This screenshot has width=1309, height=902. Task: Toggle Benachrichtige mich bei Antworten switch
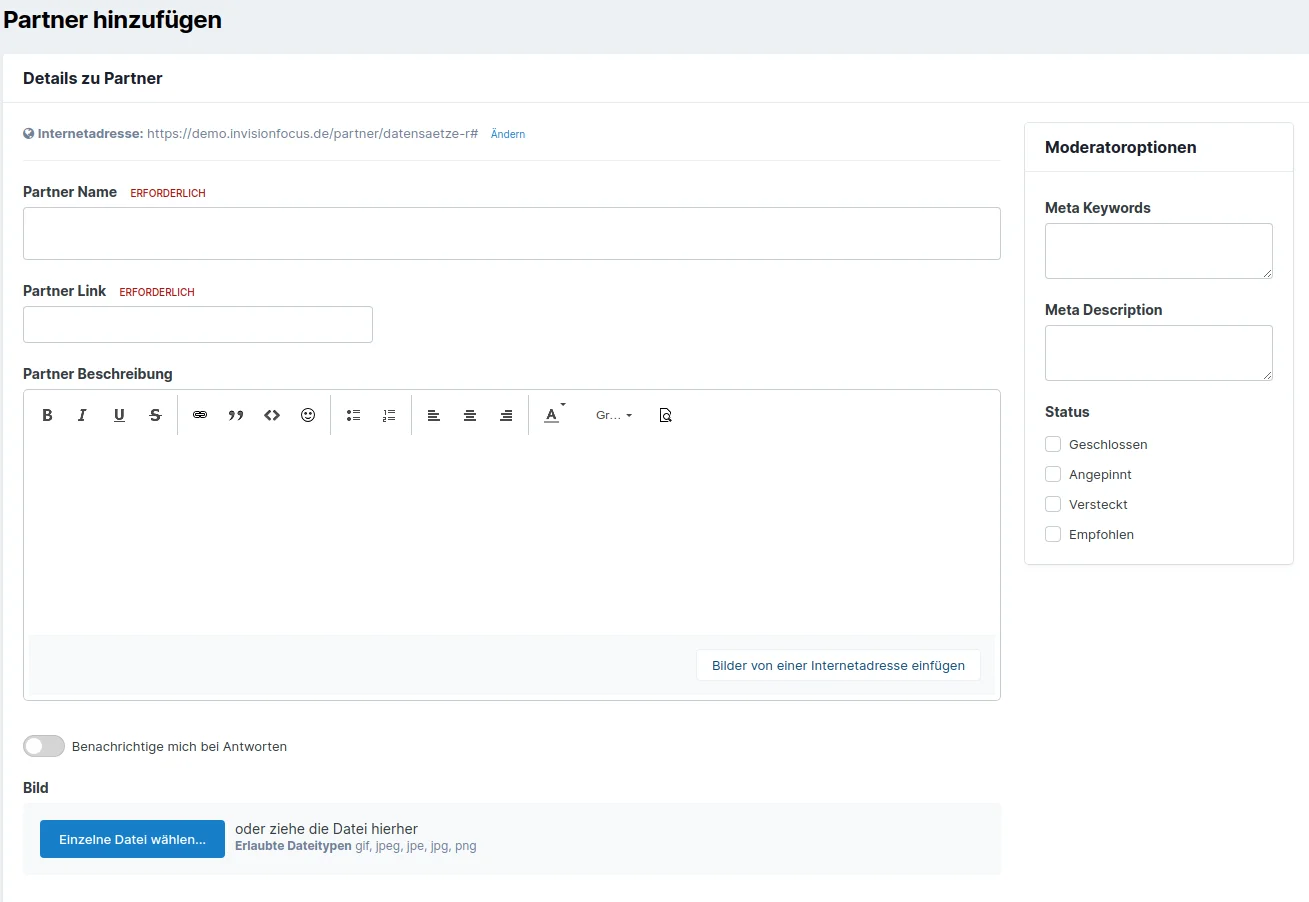point(44,746)
